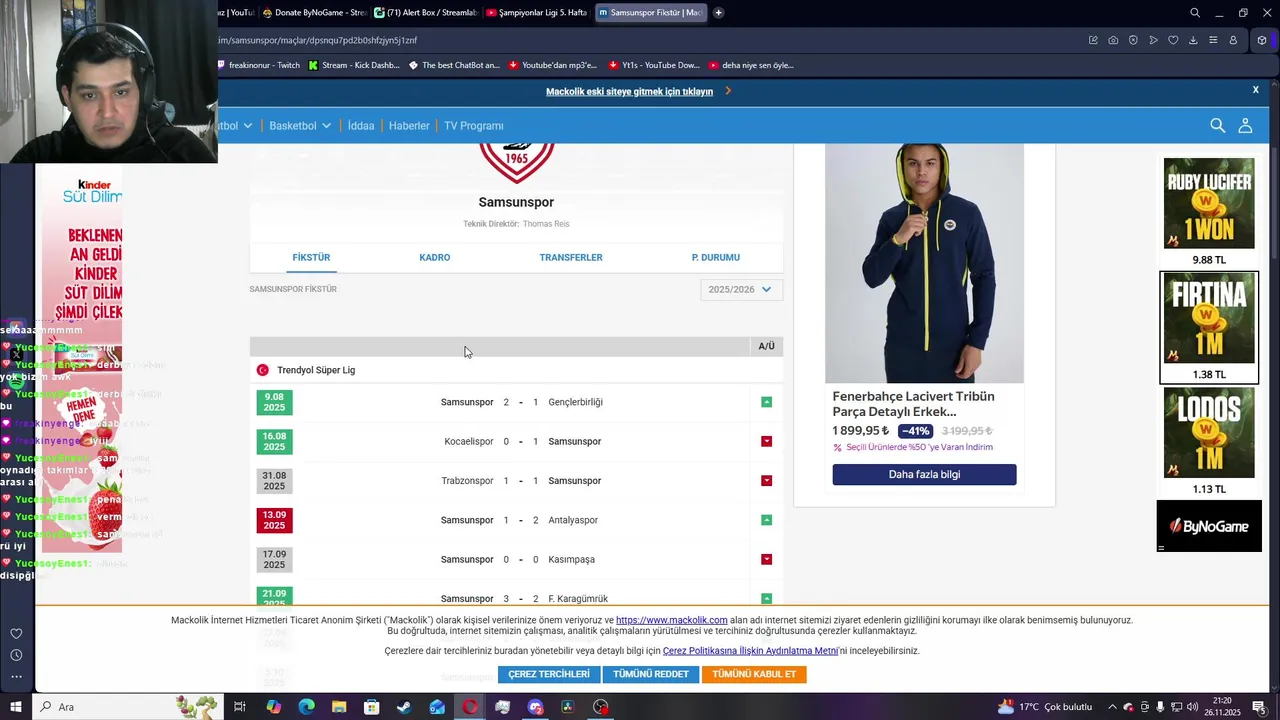Open Microsoft Store from the taskbar

372,707
